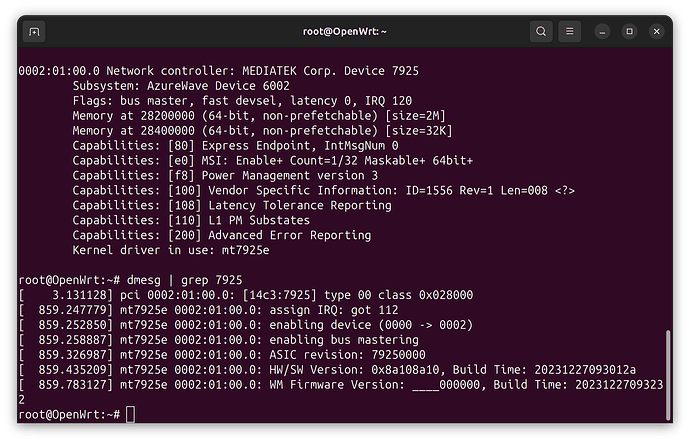
Task: Click the terminal vertical scrollbar
Action: 668,374
